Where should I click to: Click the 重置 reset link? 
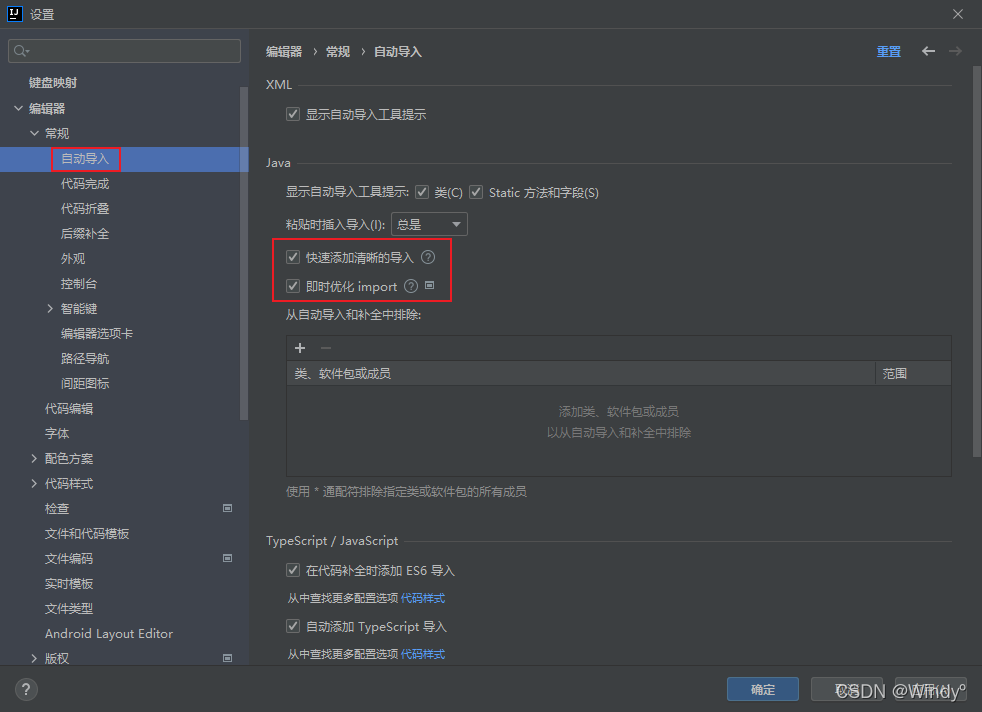[889, 51]
